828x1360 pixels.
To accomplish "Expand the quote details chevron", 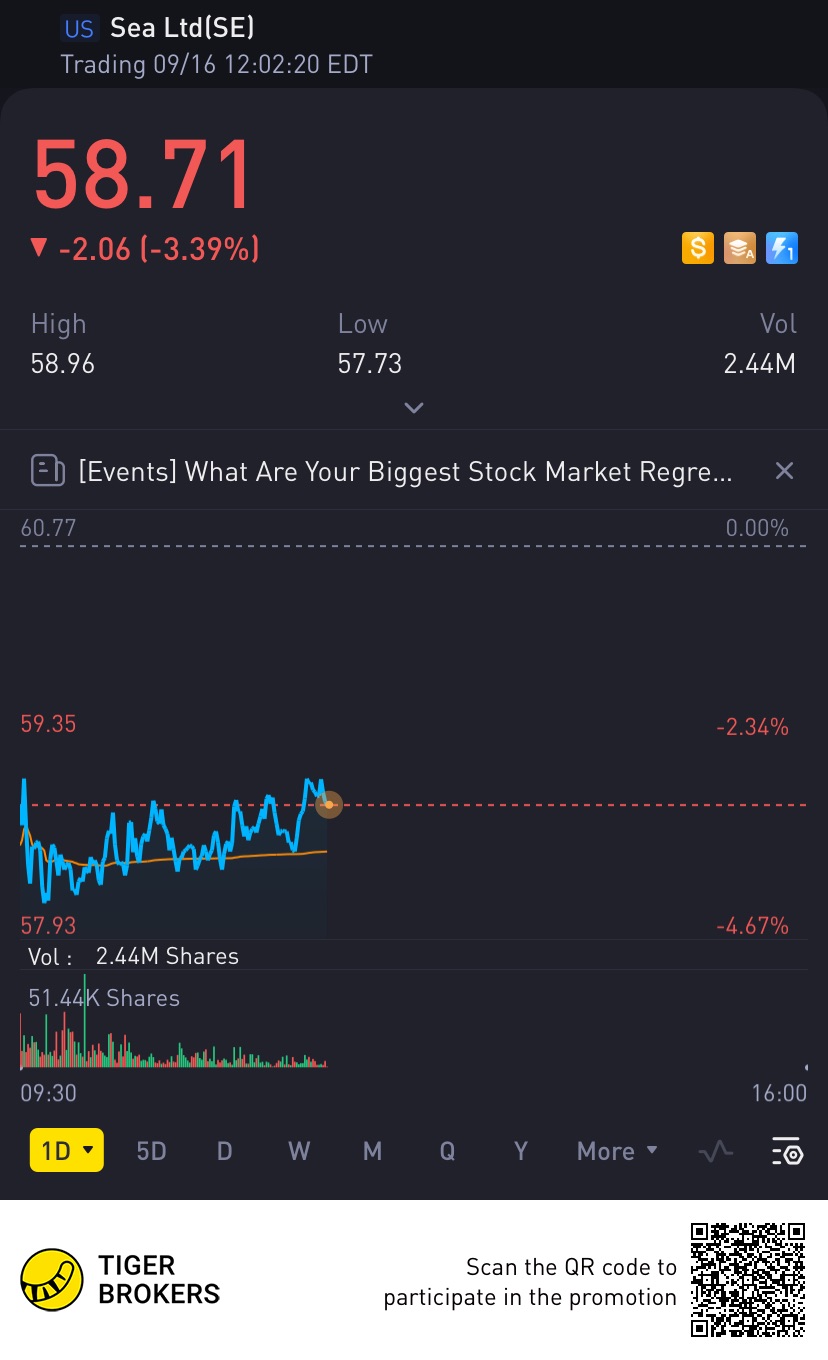I will tap(414, 408).
